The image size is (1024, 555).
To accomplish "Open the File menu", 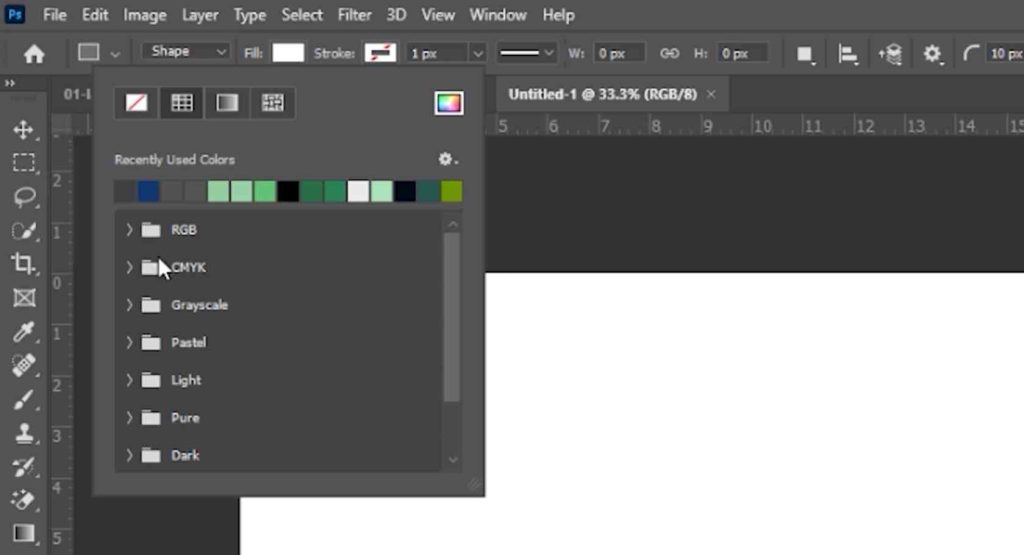I will (55, 15).
